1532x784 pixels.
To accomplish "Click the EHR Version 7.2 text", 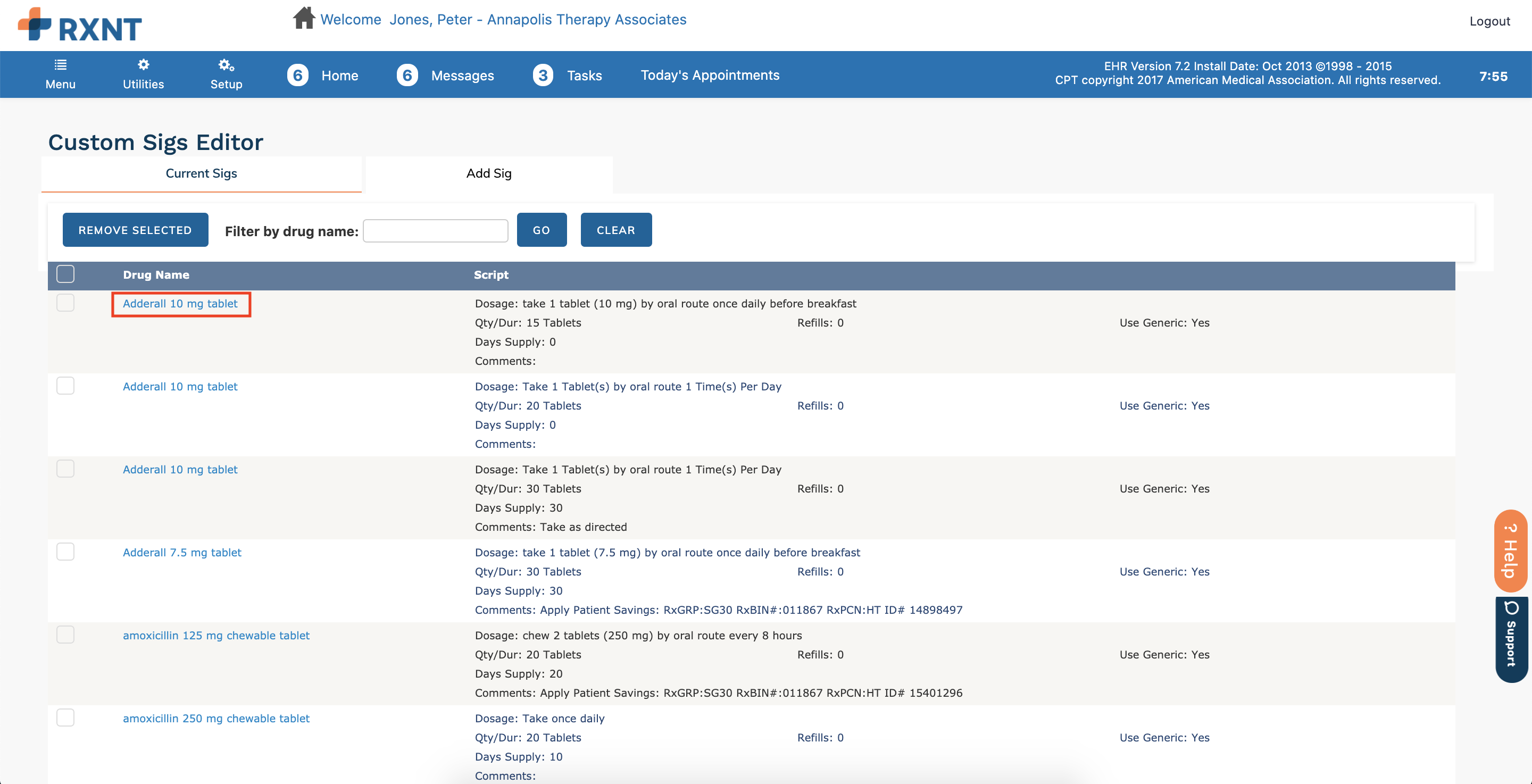I will pos(1248,66).
